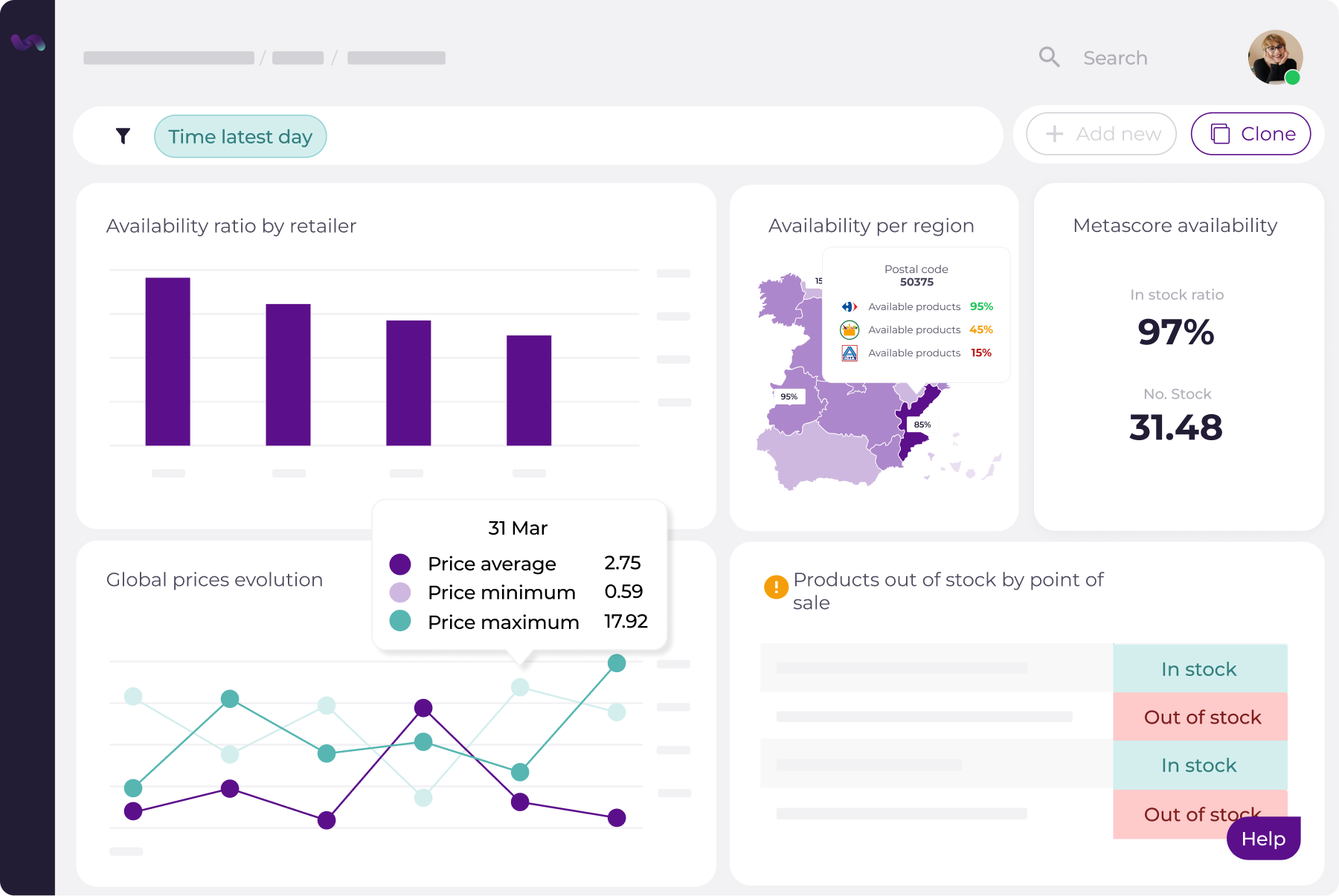Click the green 95% available products value
This screenshot has height=896, width=1339.
[x=981, y=306]
